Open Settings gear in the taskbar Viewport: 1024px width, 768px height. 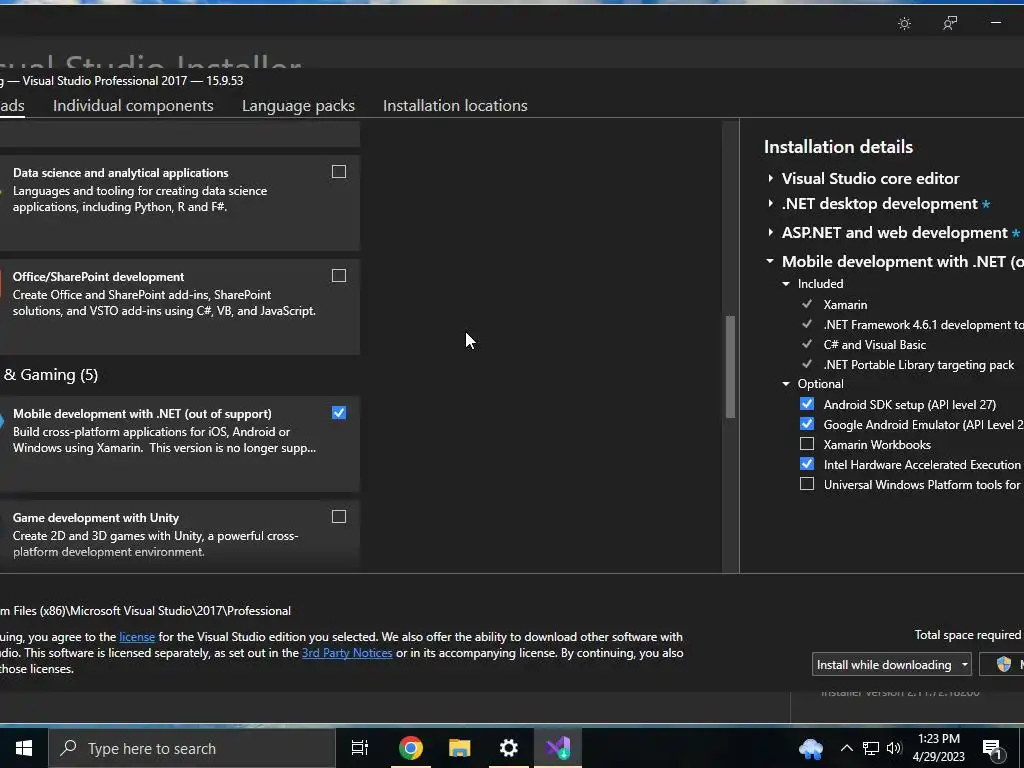point(509,748)
